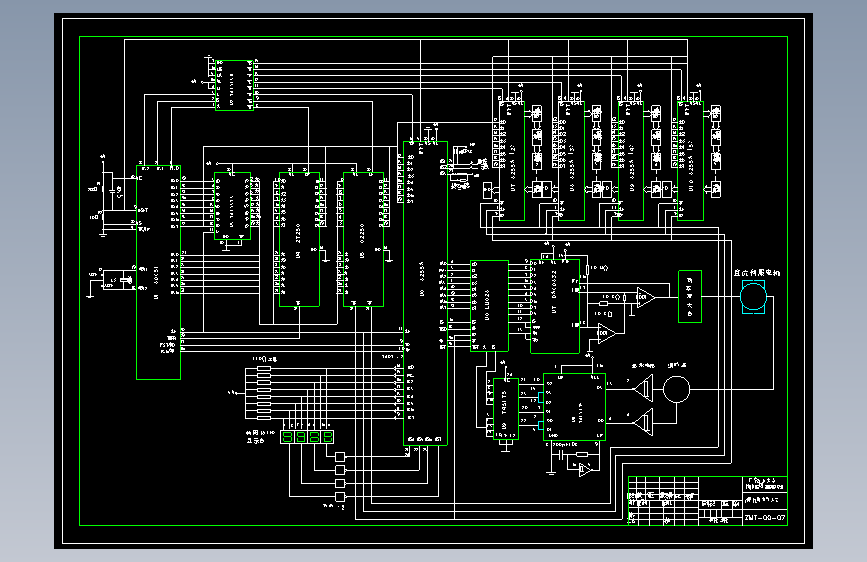The image size is (867, 562).
Task: Select the 74LS373 latch chip beside U1
Action: (232, 206)
